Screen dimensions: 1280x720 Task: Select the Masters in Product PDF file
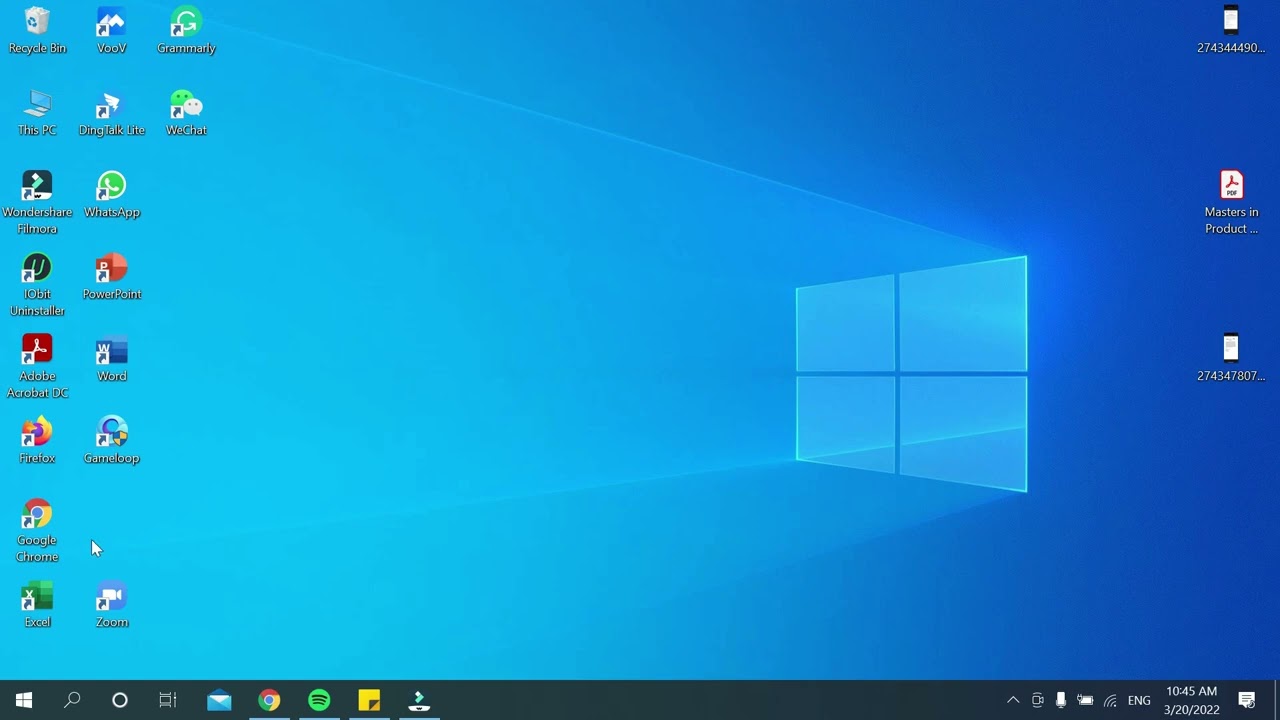click(1231, 203)
